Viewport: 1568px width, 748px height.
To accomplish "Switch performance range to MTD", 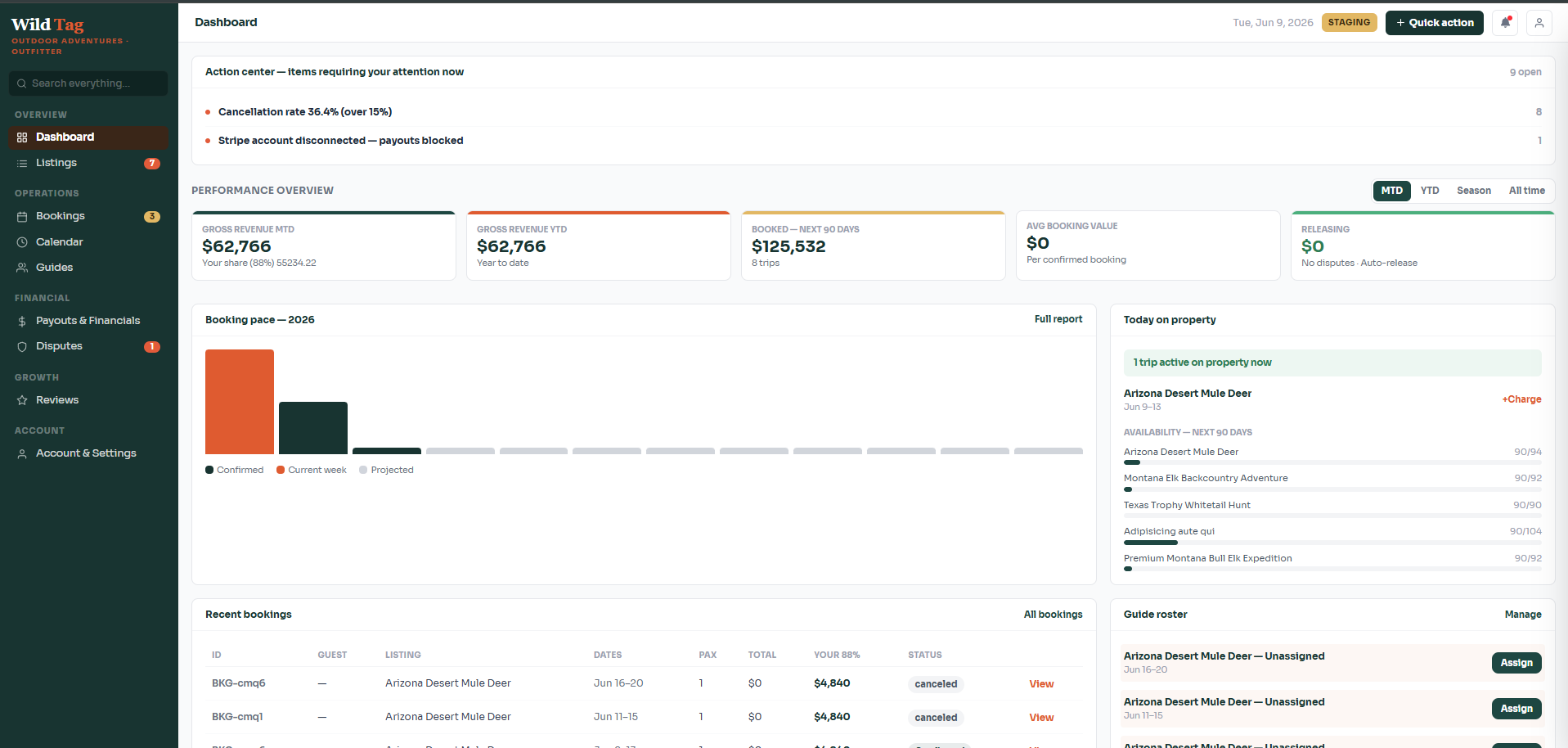I will [x=1392, y=191].
